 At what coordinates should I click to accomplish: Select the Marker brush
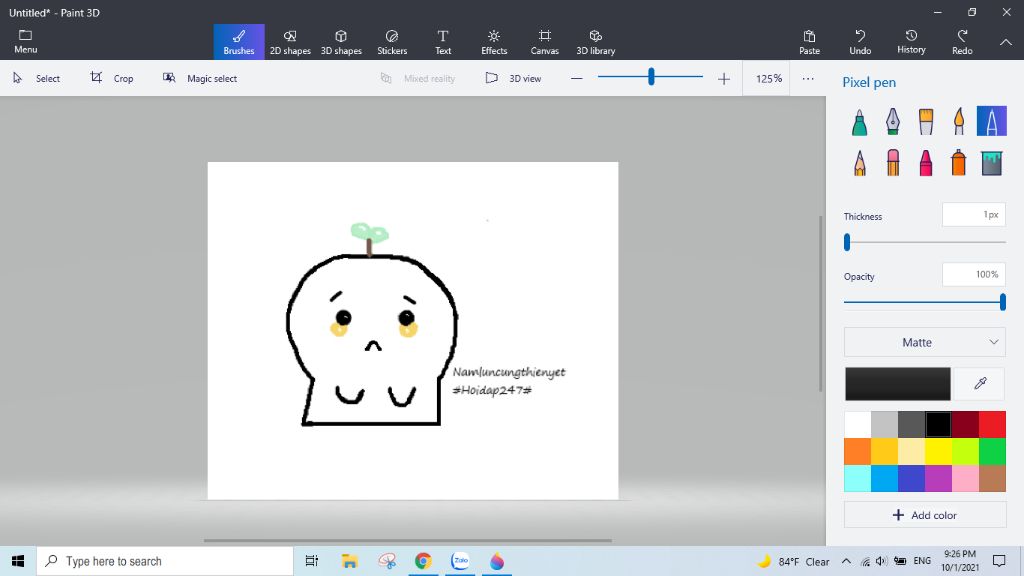[x=859, y=122]
